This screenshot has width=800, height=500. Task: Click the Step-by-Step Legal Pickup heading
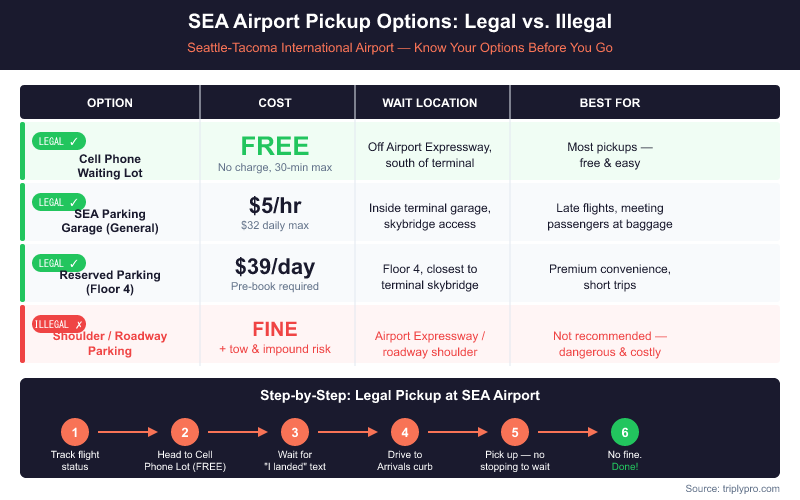pos(400,395)
